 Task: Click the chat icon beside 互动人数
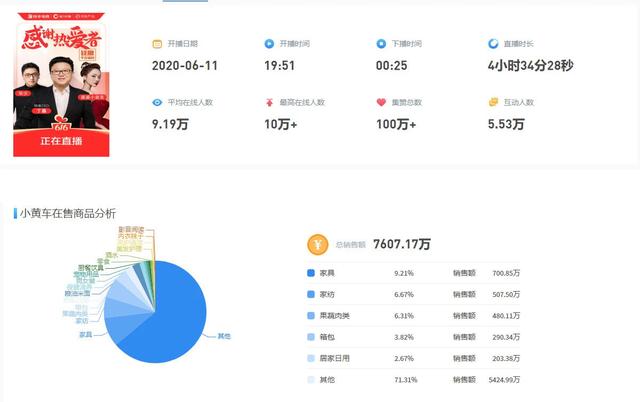[x=493, y=102]
